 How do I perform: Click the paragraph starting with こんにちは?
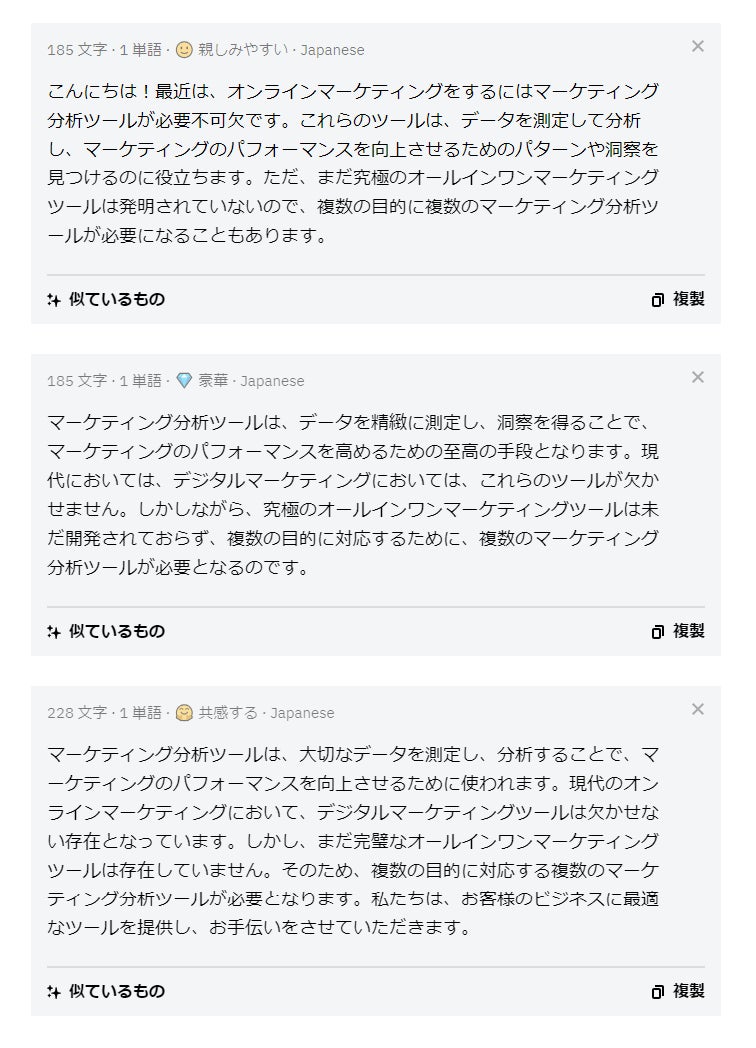tap(353, 164)
